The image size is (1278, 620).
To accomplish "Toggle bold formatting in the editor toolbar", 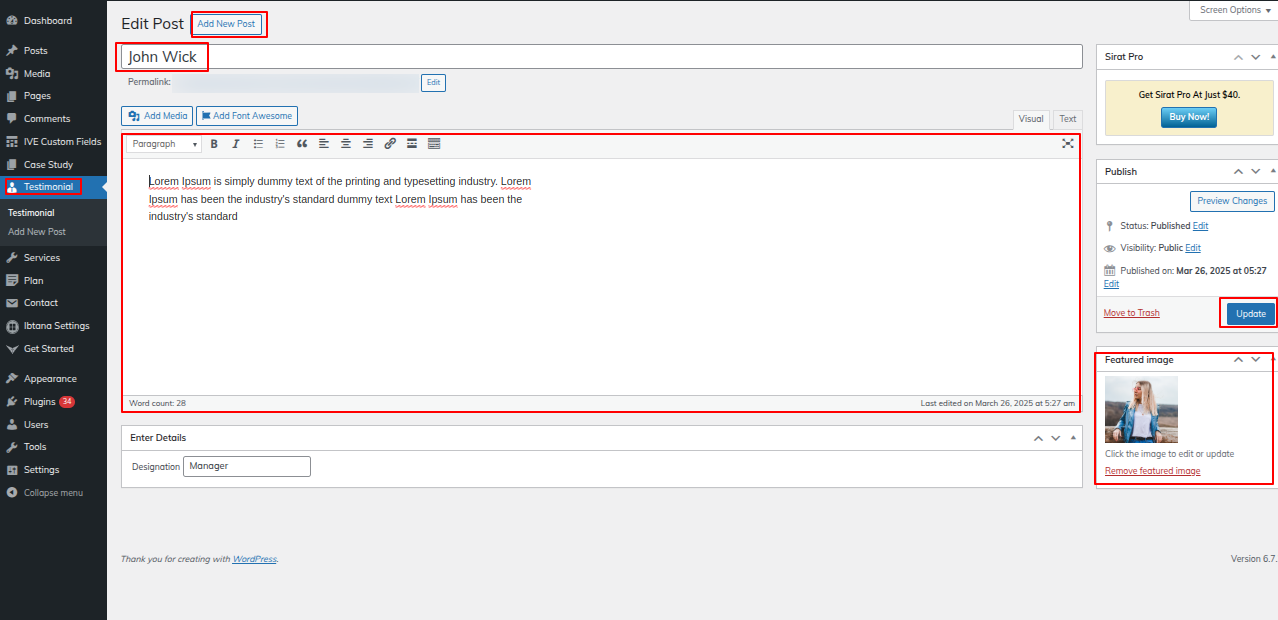I will pos(214,144).
